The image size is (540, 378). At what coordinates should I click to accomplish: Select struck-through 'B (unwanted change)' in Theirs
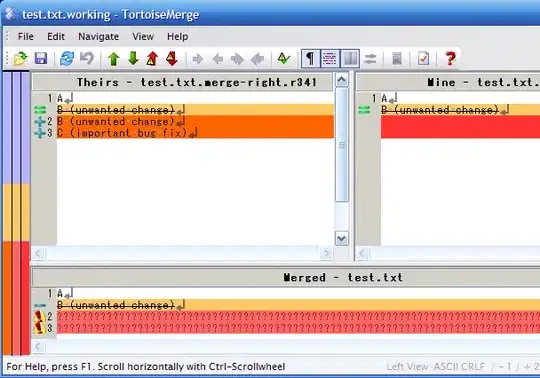195,110
